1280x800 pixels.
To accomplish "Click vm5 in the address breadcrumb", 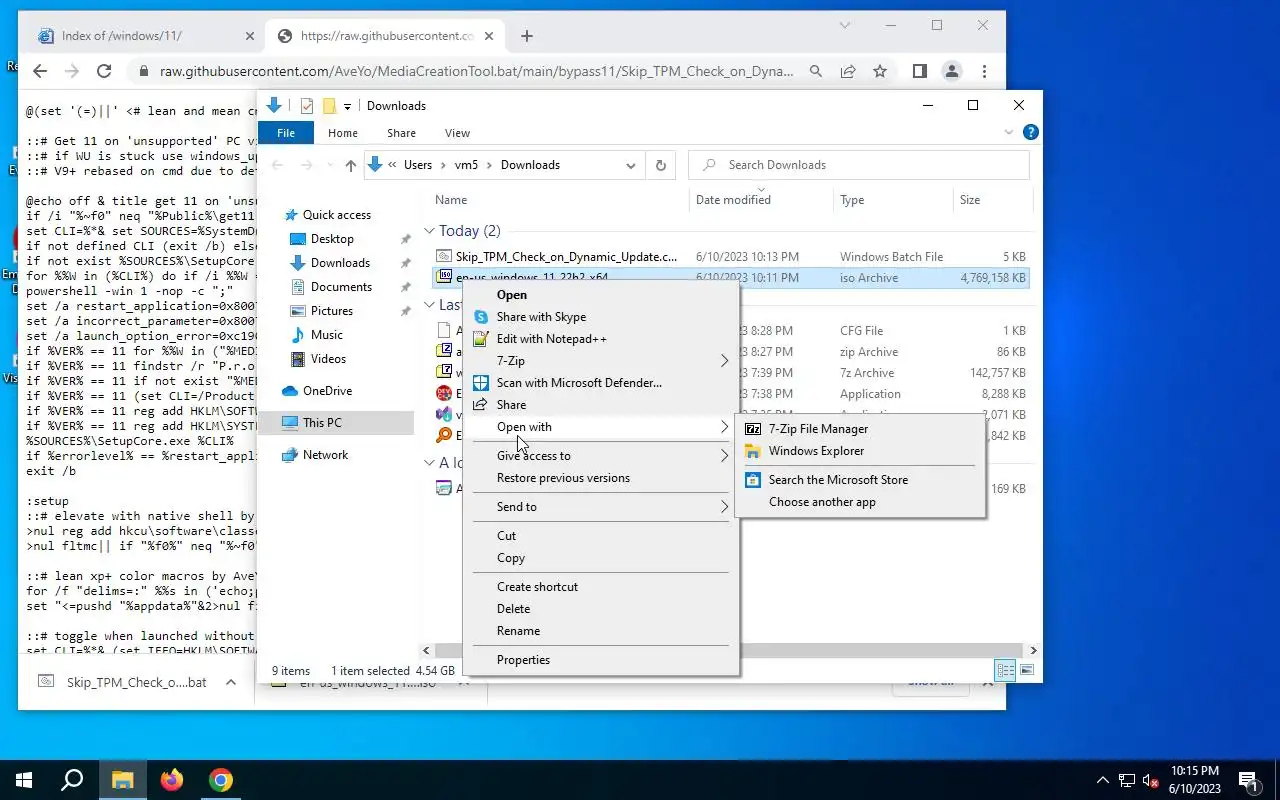I will pyautogui.click(x=466, y=165).
